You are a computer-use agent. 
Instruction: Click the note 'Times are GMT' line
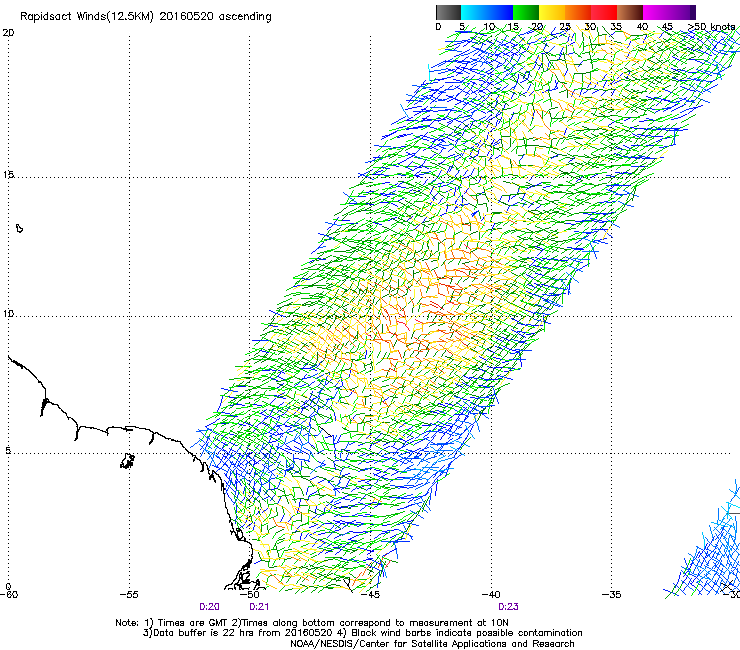pyautogui.click(x=312, y=623)
